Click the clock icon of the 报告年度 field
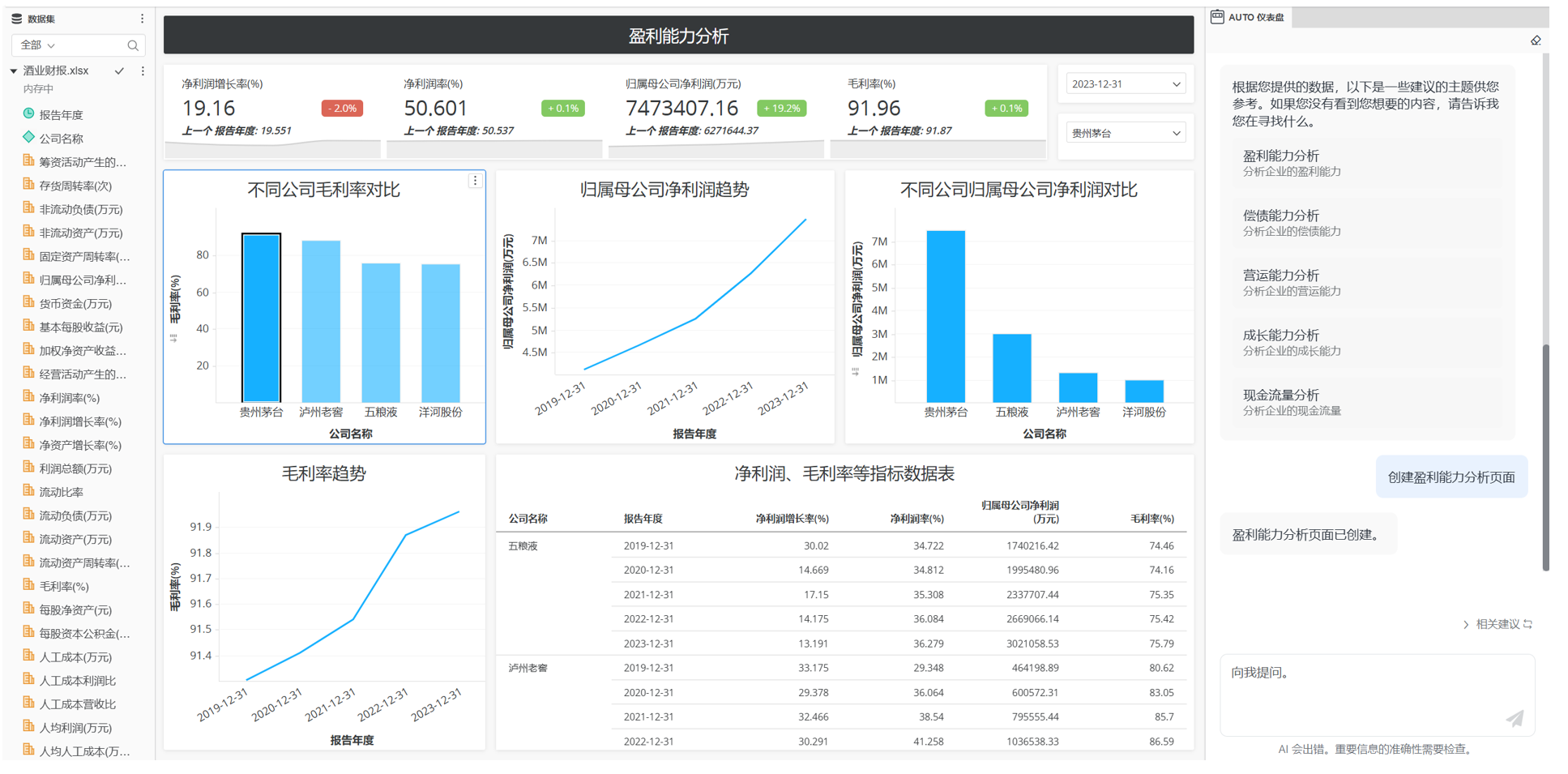Screen dimensions: 1568x774 tap(28, 114)
